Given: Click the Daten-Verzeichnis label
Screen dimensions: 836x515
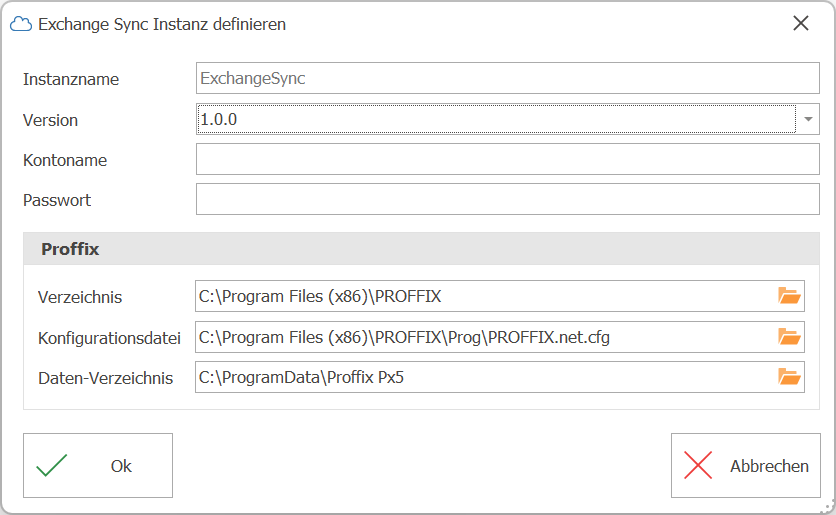Looking at the screenshot, I should pos(106,378).
